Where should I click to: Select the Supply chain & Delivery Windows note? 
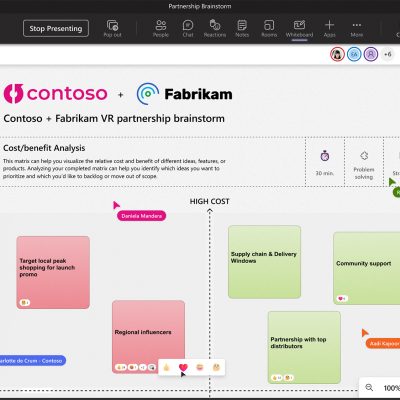pos(264,262)
